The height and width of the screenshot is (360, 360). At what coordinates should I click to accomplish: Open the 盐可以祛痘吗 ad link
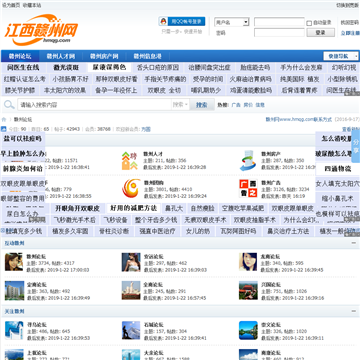point(23,139)
